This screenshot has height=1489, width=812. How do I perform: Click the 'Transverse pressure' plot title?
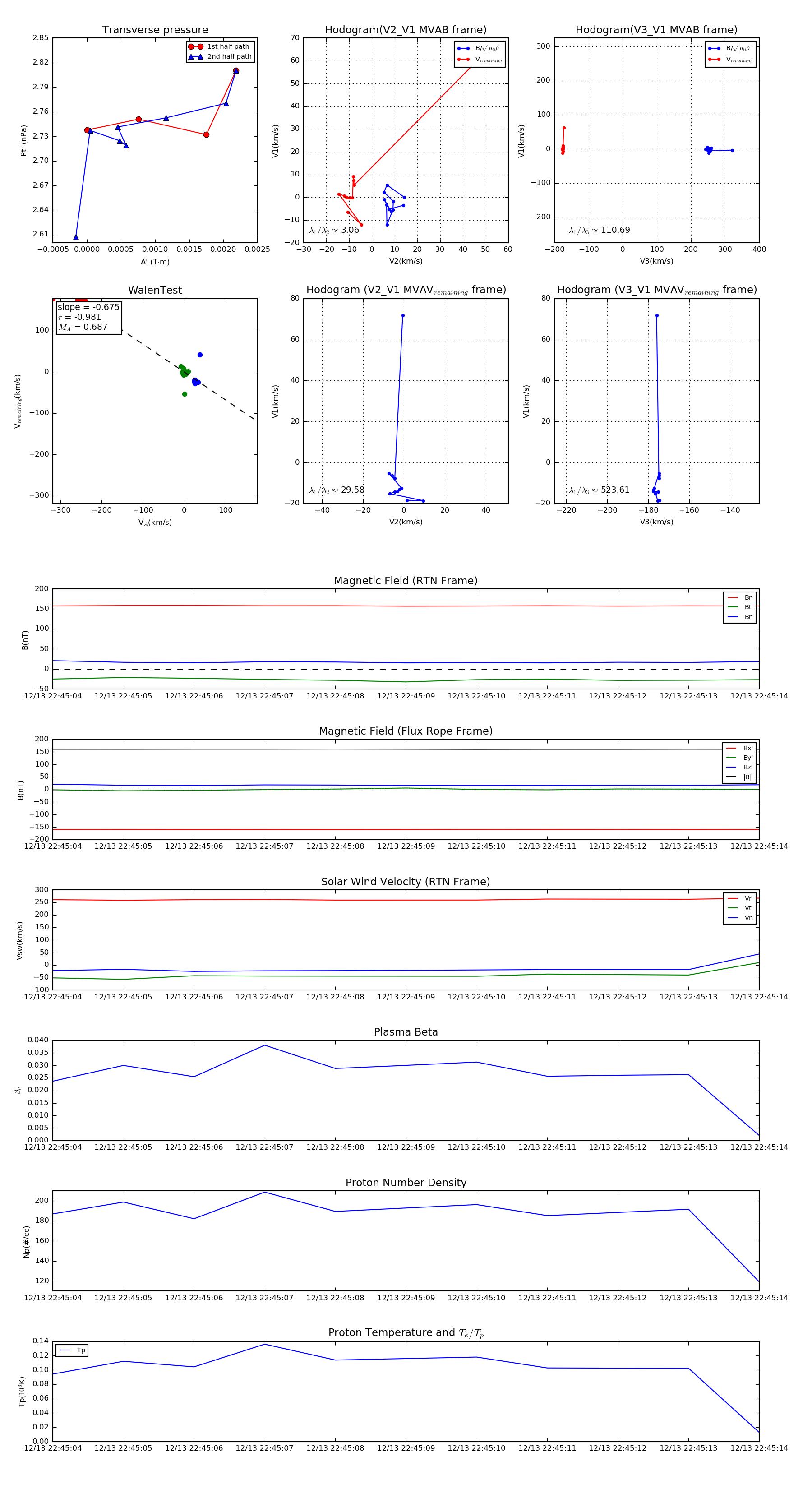click(x=155, y=30)
